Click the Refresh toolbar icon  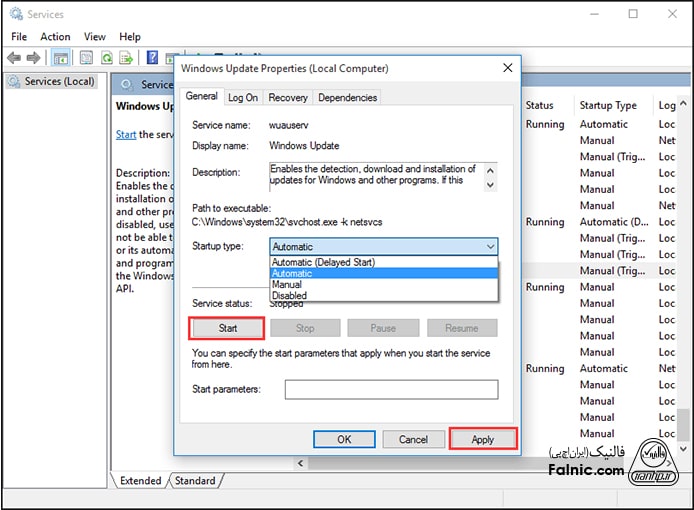[105, 58]
